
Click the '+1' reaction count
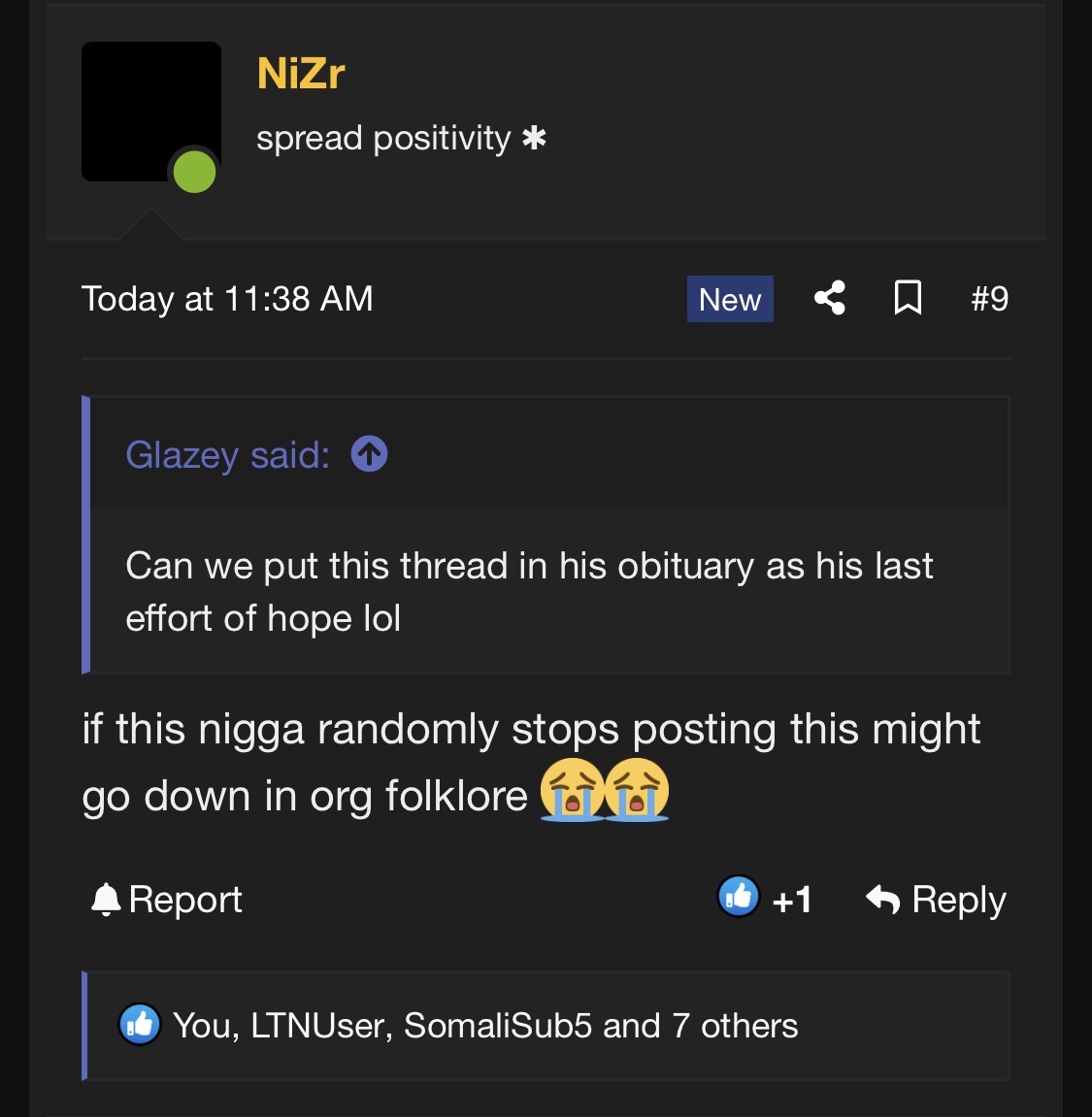tap(792, 899)
